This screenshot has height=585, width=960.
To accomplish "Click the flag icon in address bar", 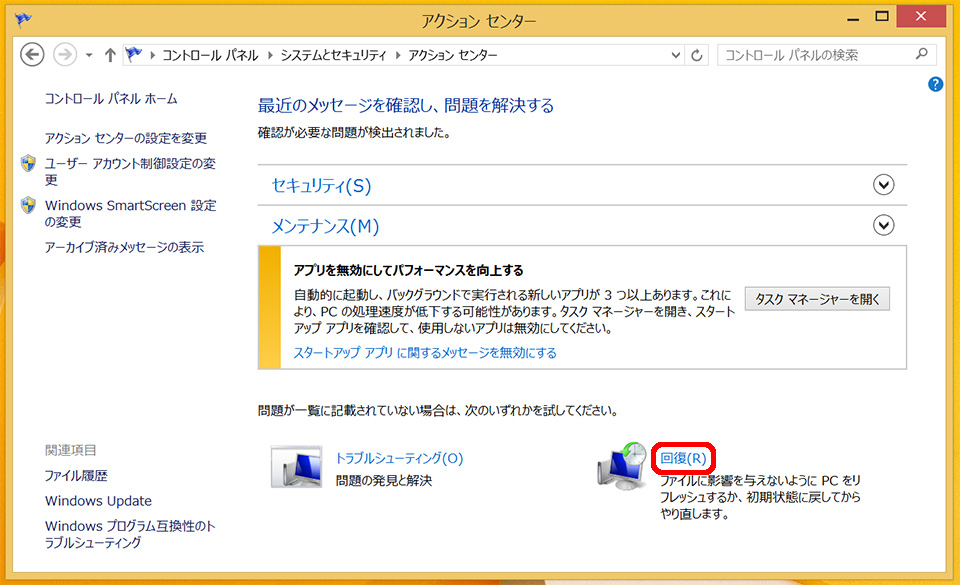I will pos(133,54).
